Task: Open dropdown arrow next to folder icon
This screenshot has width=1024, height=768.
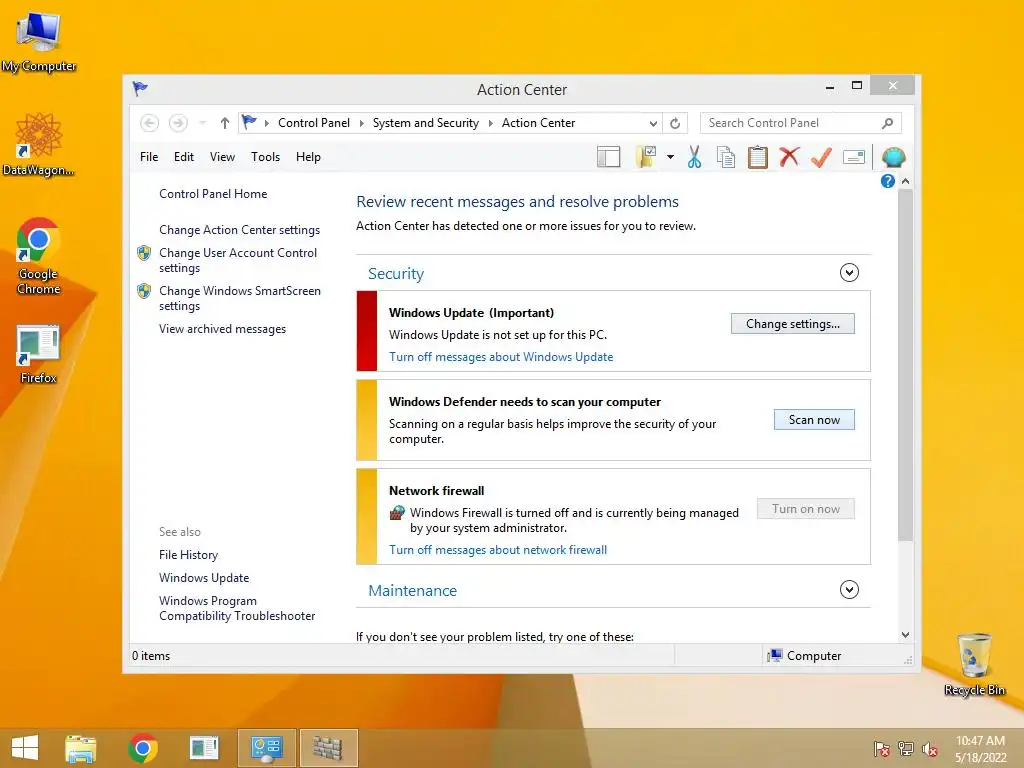Action: 670,157
